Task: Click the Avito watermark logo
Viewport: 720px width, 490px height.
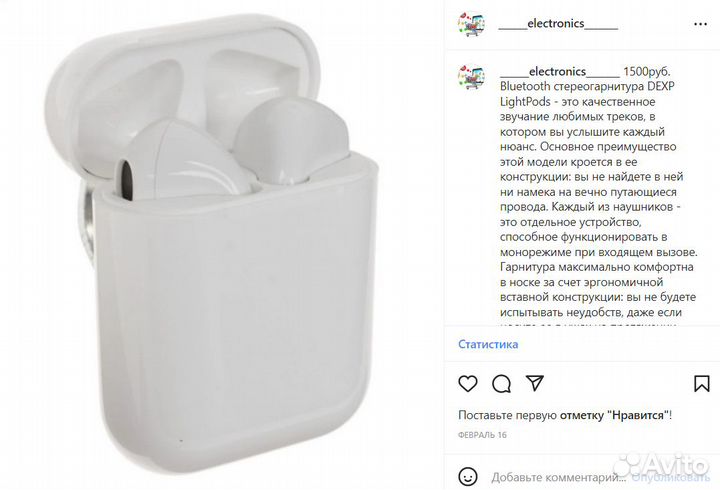Action: coord(663,464)
